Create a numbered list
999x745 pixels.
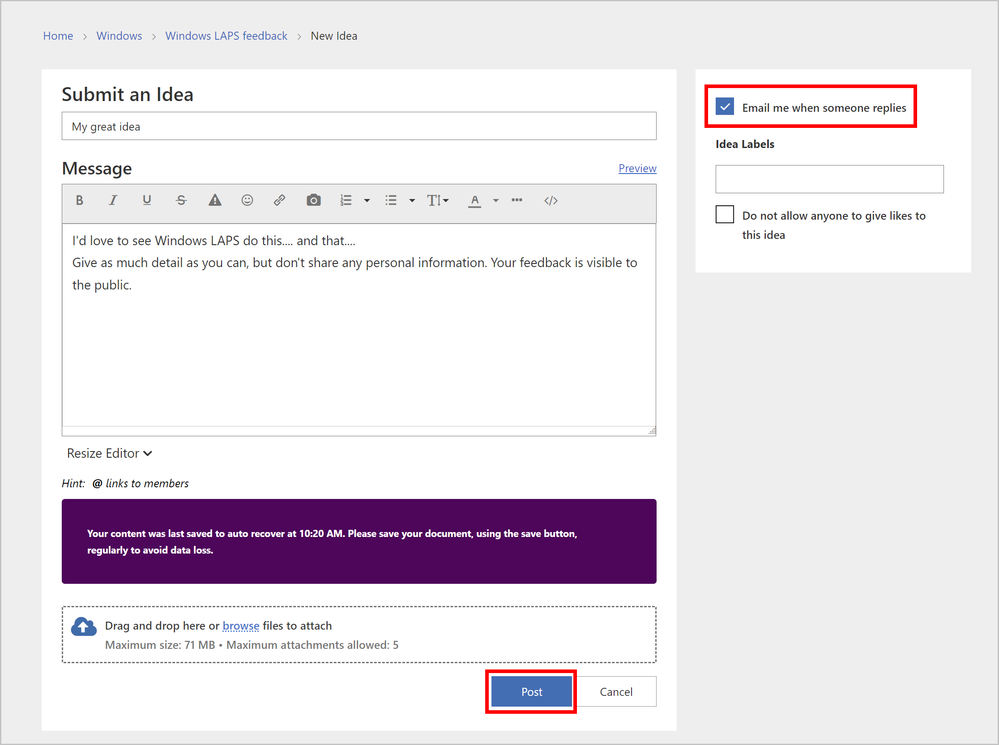pos(346,201)
